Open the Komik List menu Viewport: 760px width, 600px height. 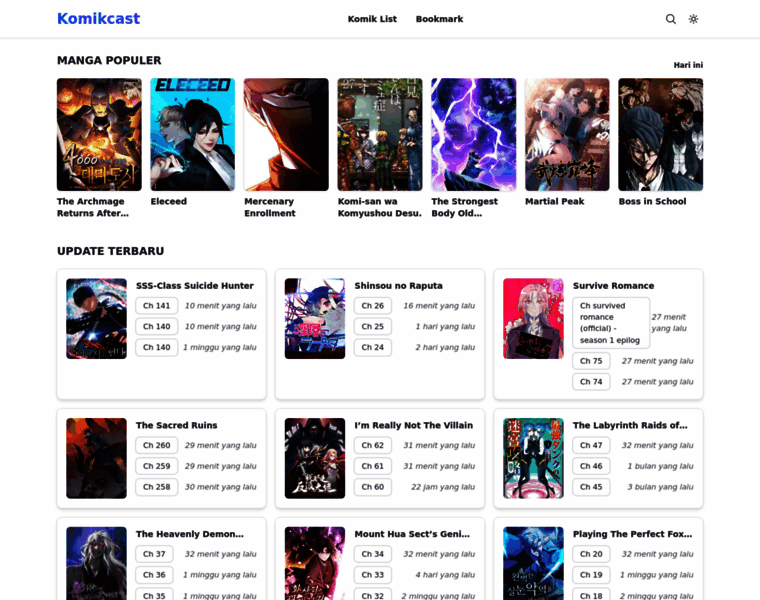[372, 19]
